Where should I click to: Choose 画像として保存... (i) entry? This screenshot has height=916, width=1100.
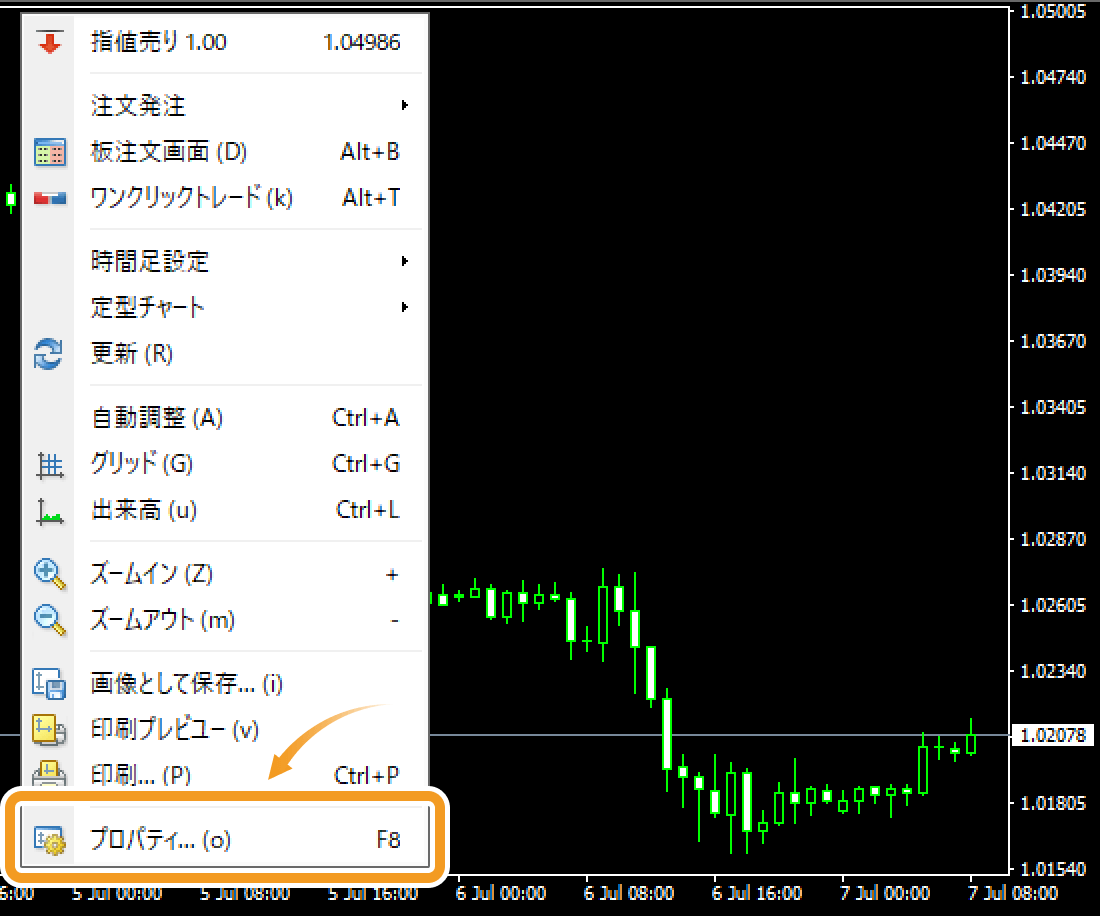[224, 684]
